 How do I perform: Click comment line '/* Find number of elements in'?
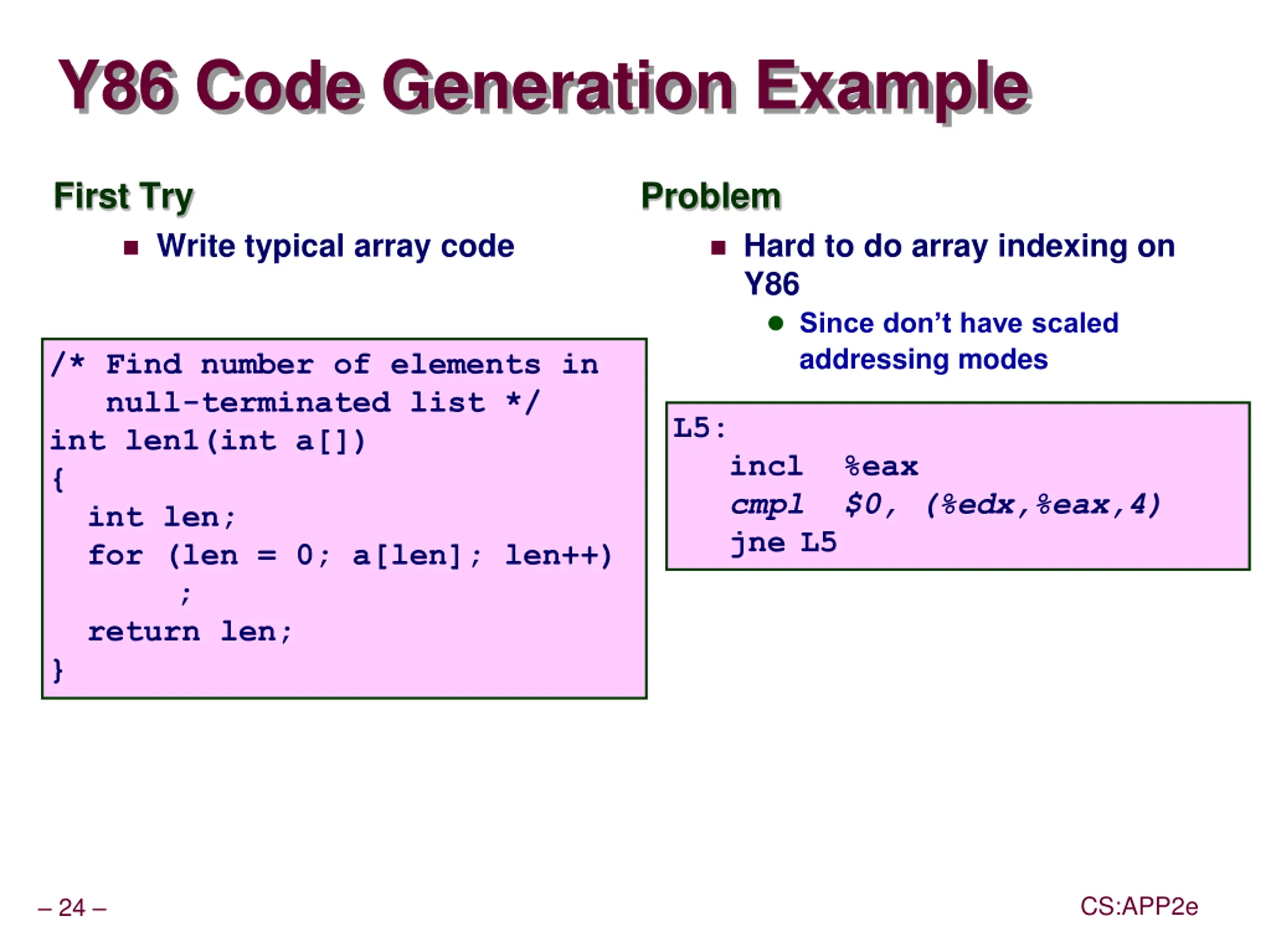tap(325, 364)
